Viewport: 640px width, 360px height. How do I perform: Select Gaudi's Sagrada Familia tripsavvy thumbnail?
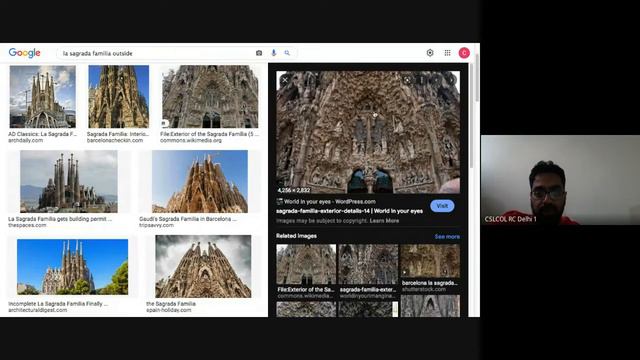(x=200, y=182)
